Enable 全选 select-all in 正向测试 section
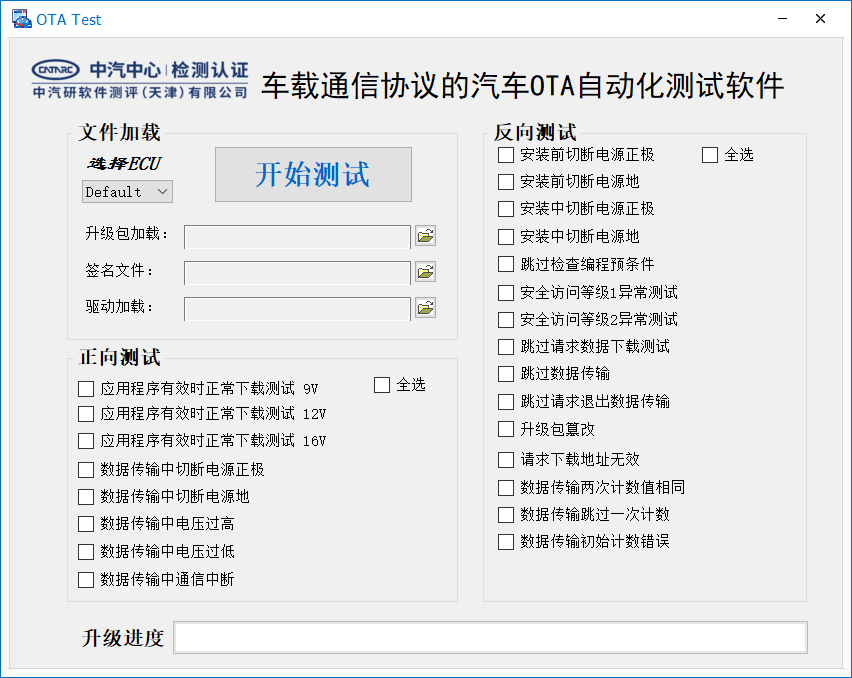 [x=381, y=384]
